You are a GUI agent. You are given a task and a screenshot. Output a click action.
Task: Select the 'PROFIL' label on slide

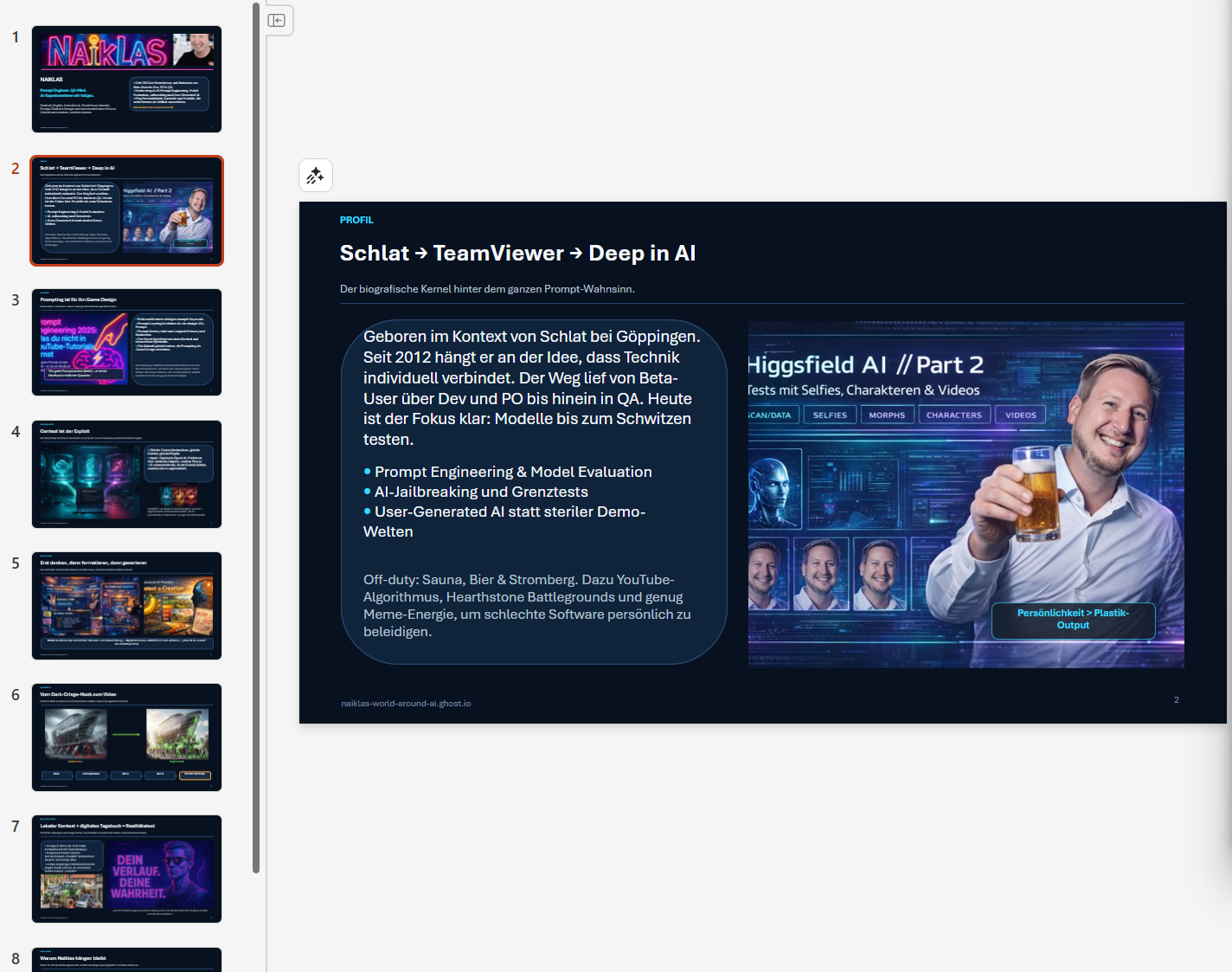click(356, 220)
